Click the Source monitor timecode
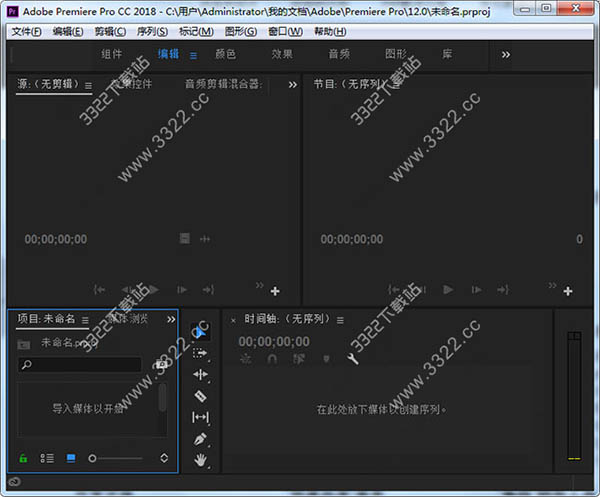 (56, 239)
